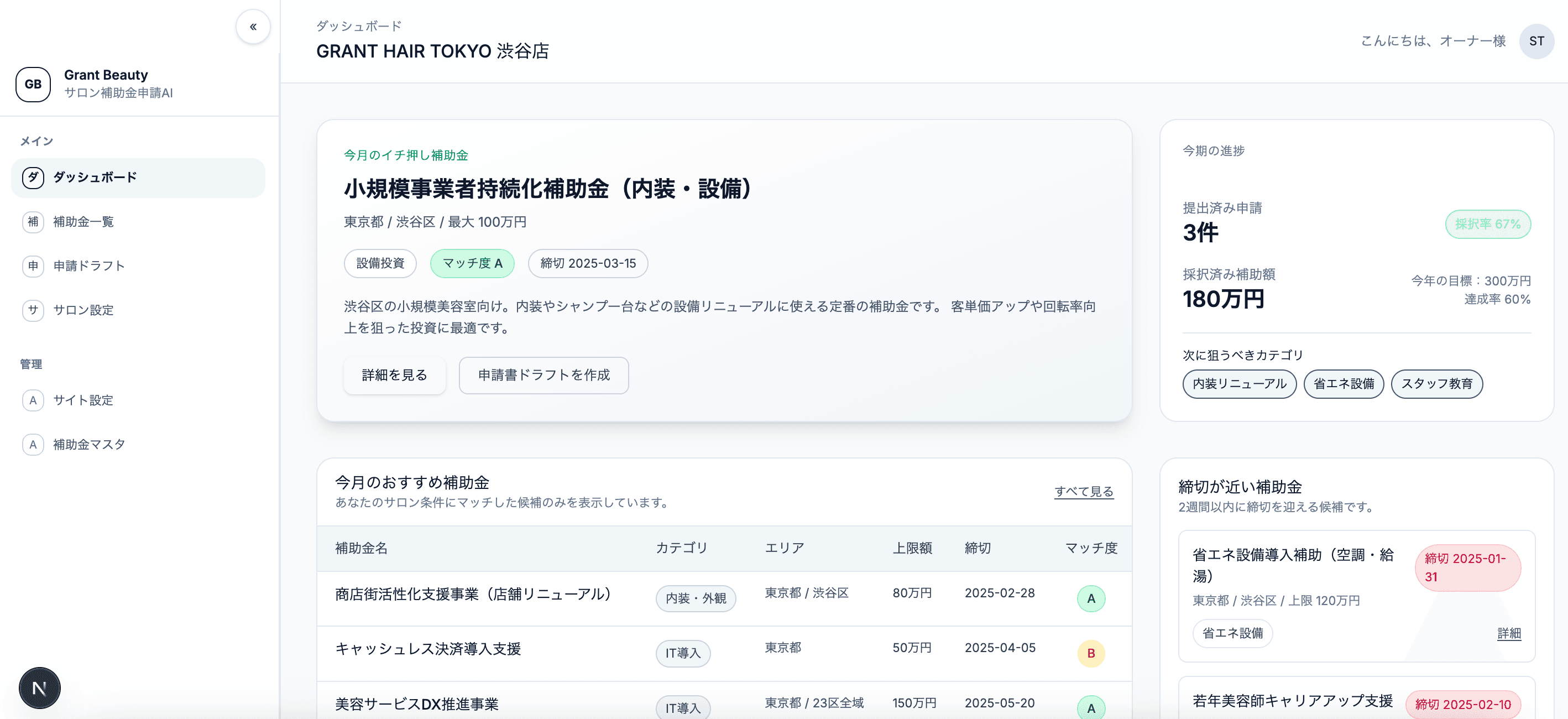Click the N icon at bottom left
Viewport: 1568px width, 719px height.
39,687
